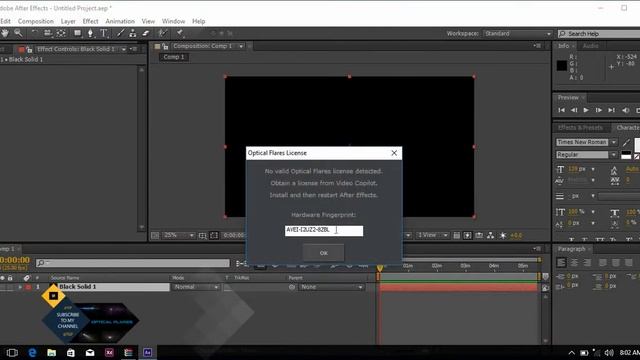Open the 1 View layout dropdown
Viewport: 640px width, 360px height.
432,236
